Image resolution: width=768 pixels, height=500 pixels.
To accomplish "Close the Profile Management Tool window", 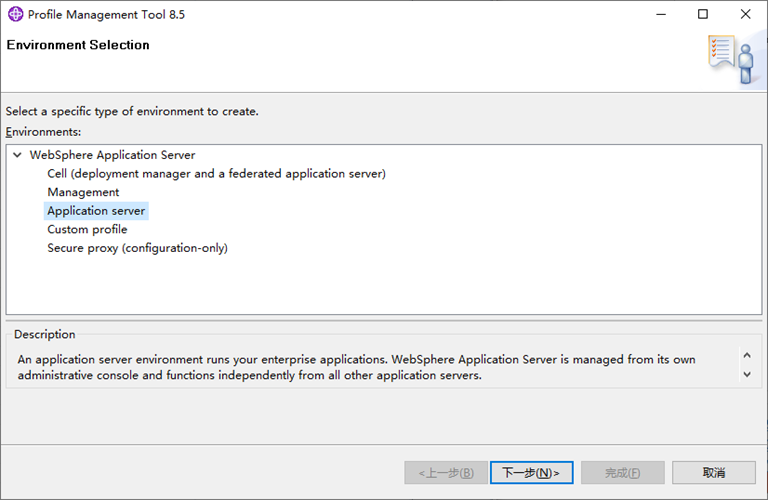I will (x=745, y=14).
